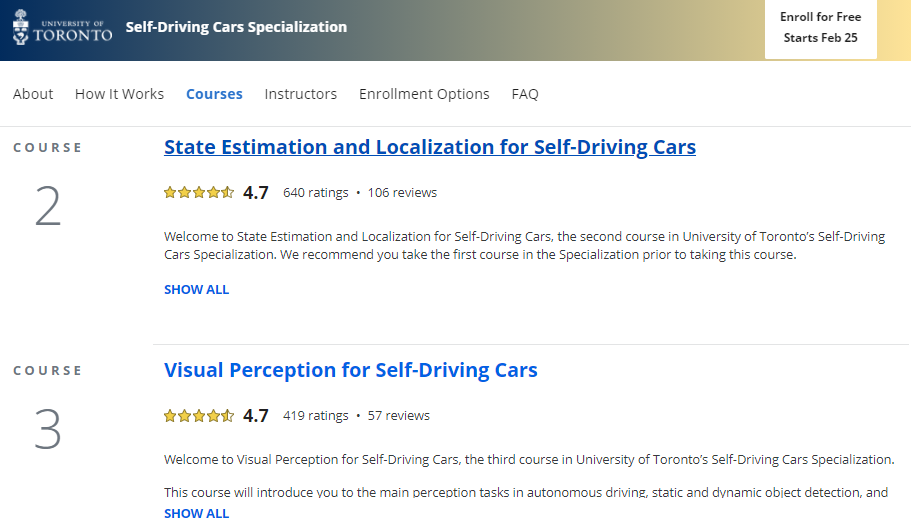
Task: Expand Course 2 description with SHOW ALL
Action: click(196, 289)
